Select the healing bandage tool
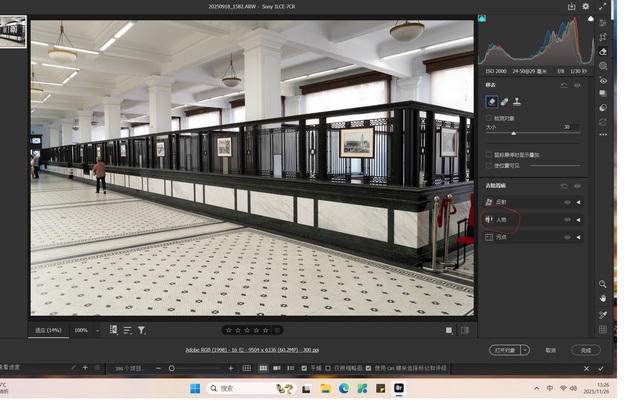 pos(505,102)
